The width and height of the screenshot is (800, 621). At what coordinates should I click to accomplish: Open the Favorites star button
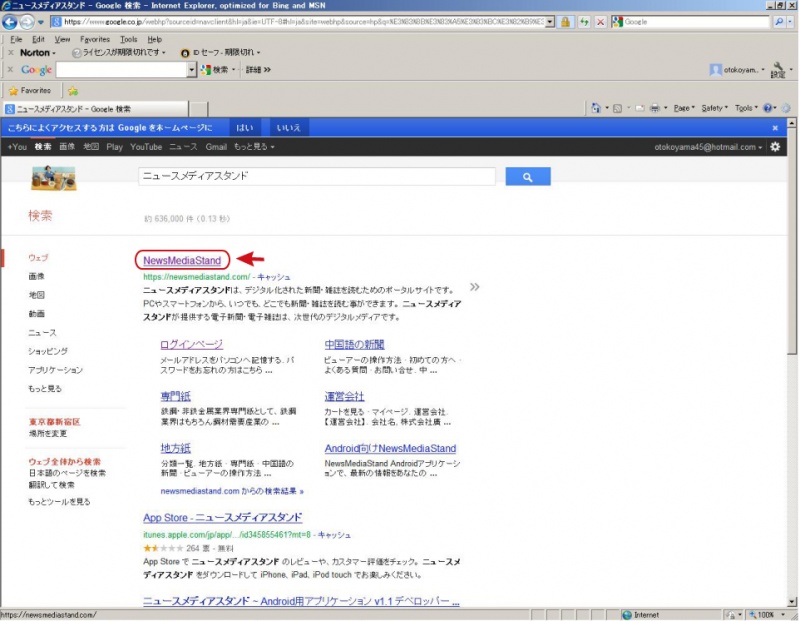30,91
